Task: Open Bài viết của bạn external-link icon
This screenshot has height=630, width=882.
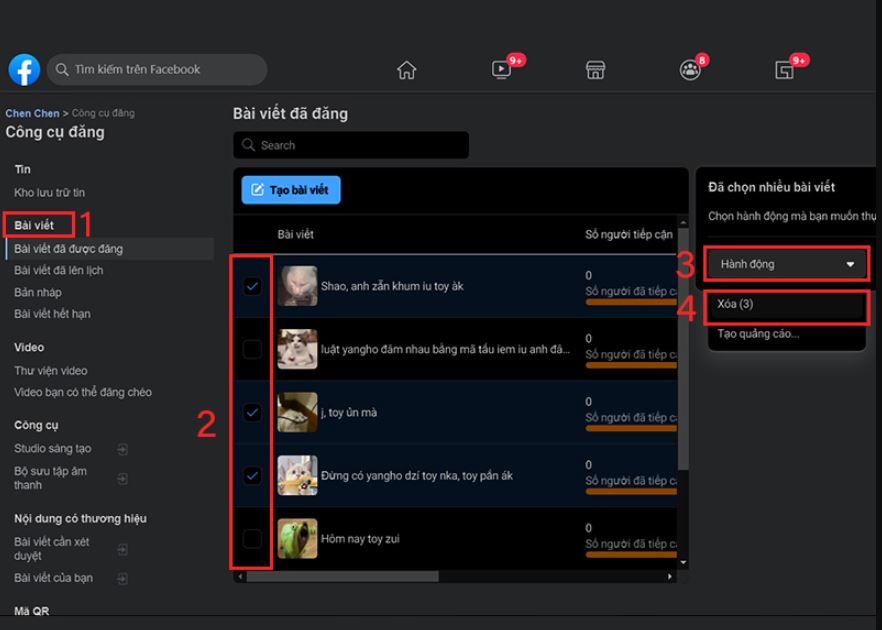Action: tap(122, 577)
